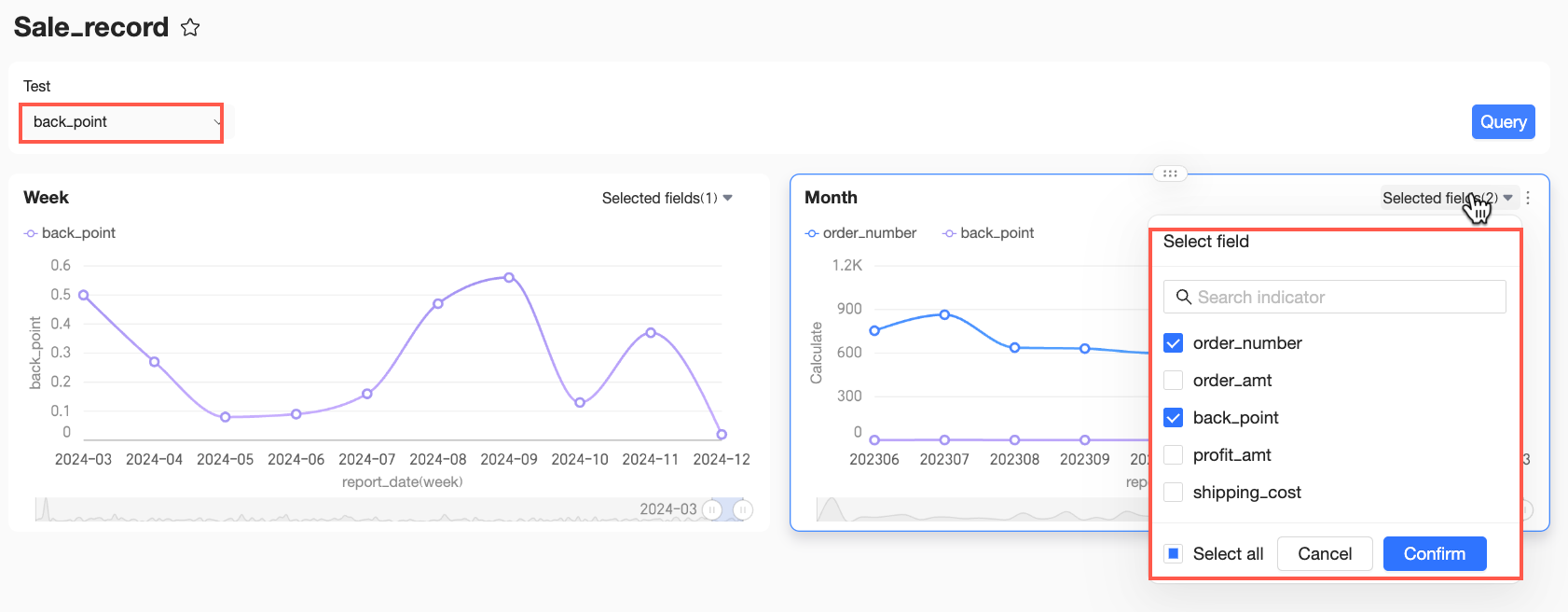The image size is (1568, 612).
Task: Click Week chart's right timeline slider handle
Action: tap(742, 509)
